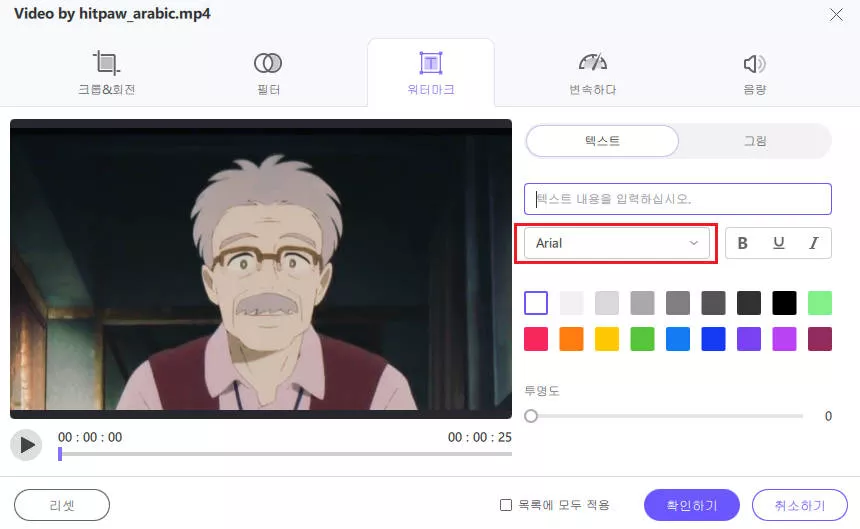Screen dimensions: 860x529
Task: Click the 변속하다 tab label
Action: [x=592, y=89]
